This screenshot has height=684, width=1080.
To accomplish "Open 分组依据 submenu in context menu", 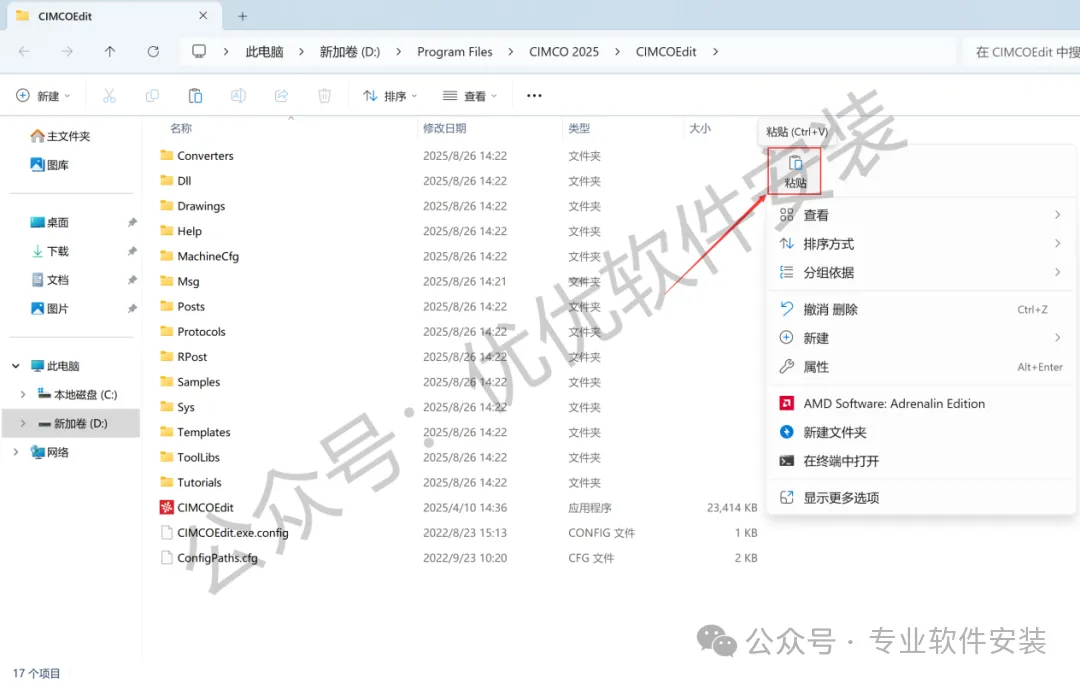I will pos(921,273).
